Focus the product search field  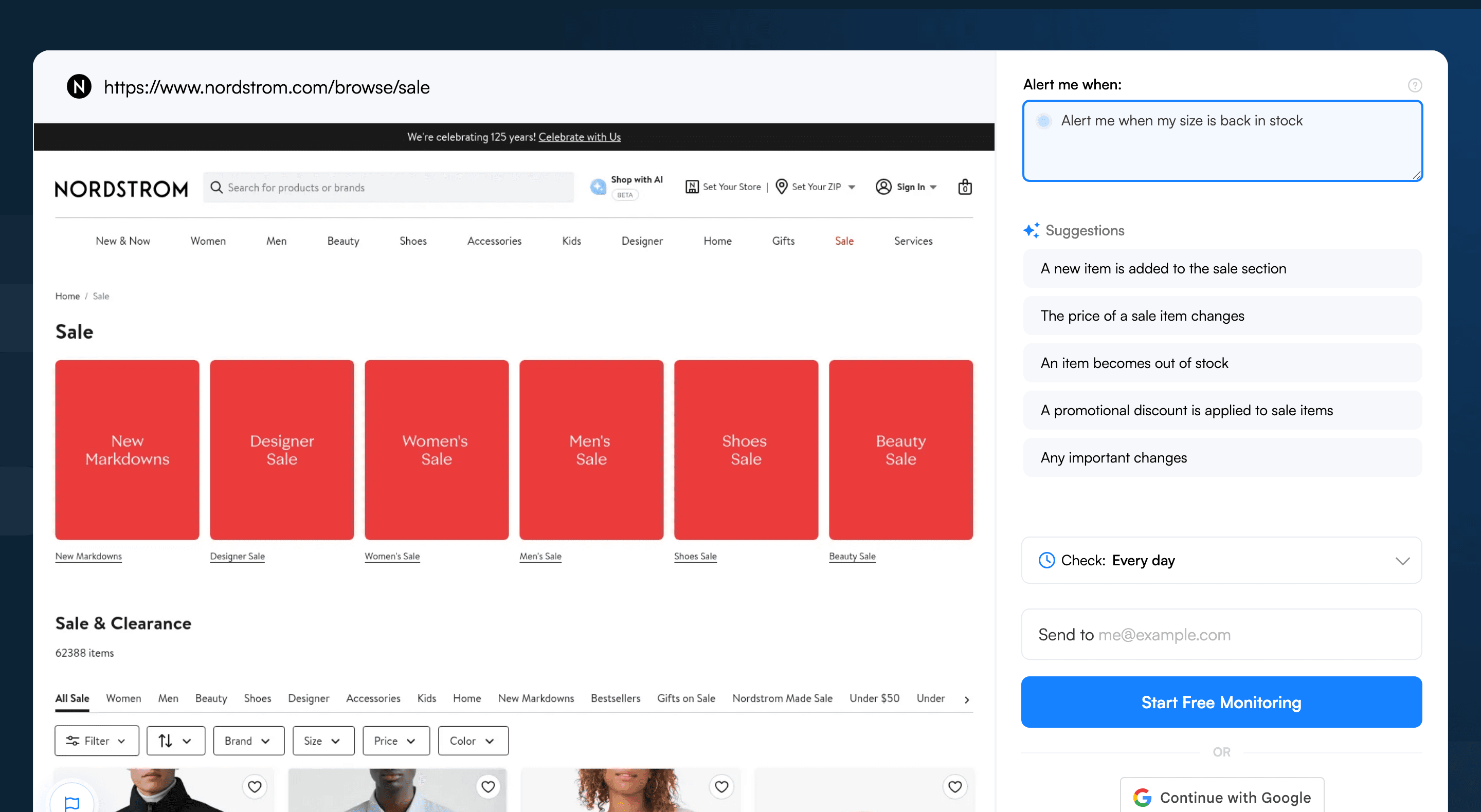click(389, 188)
